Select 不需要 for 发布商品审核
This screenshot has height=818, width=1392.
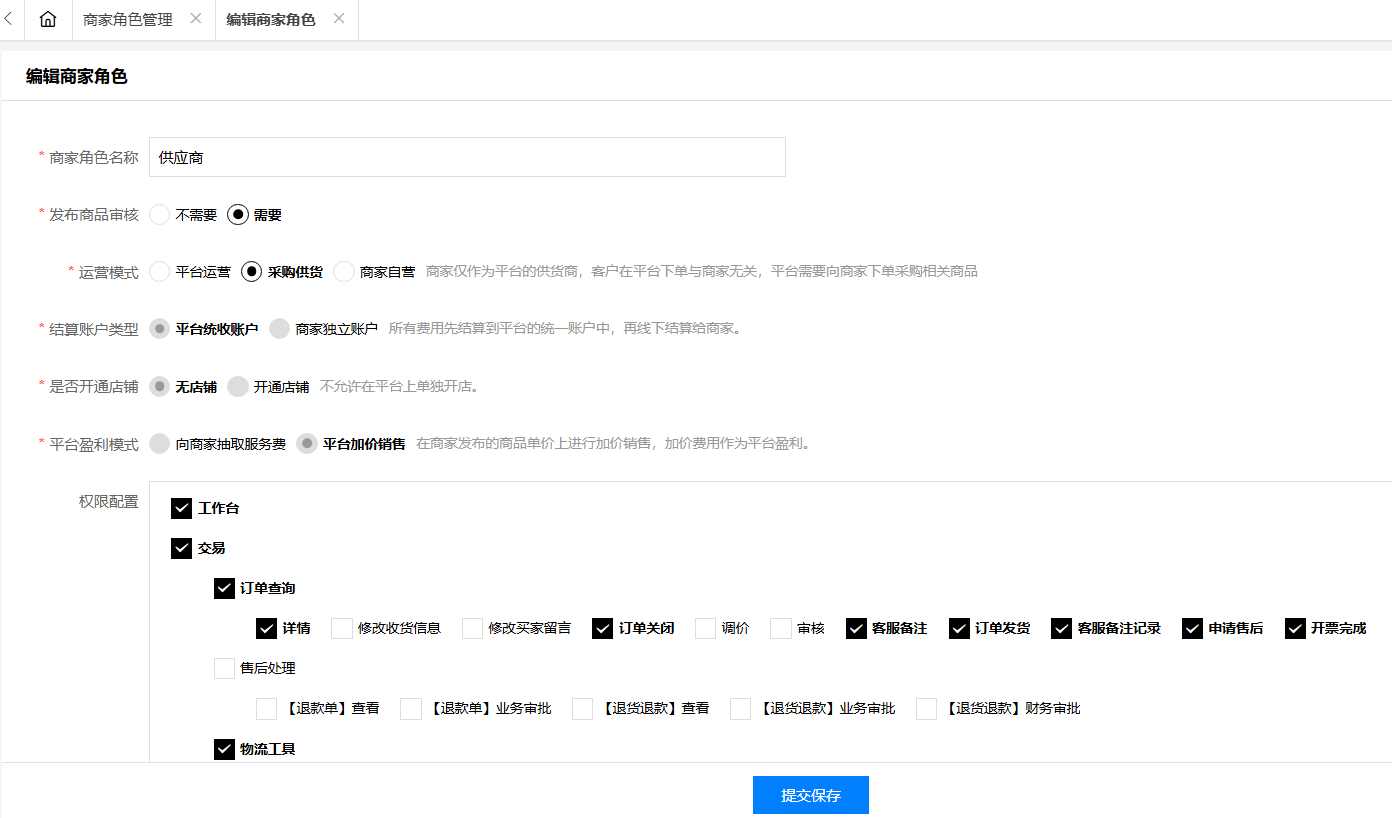[x=160, y=215]
